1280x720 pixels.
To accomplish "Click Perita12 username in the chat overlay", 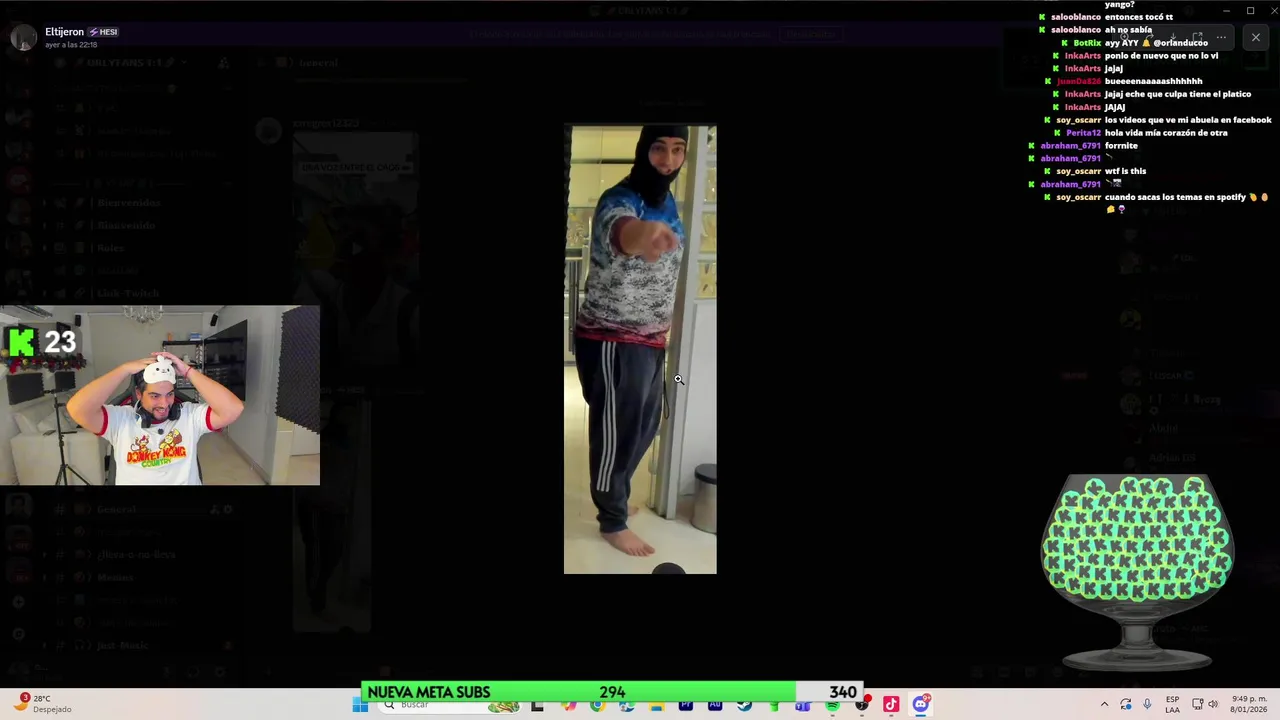I will point(1084,133).
